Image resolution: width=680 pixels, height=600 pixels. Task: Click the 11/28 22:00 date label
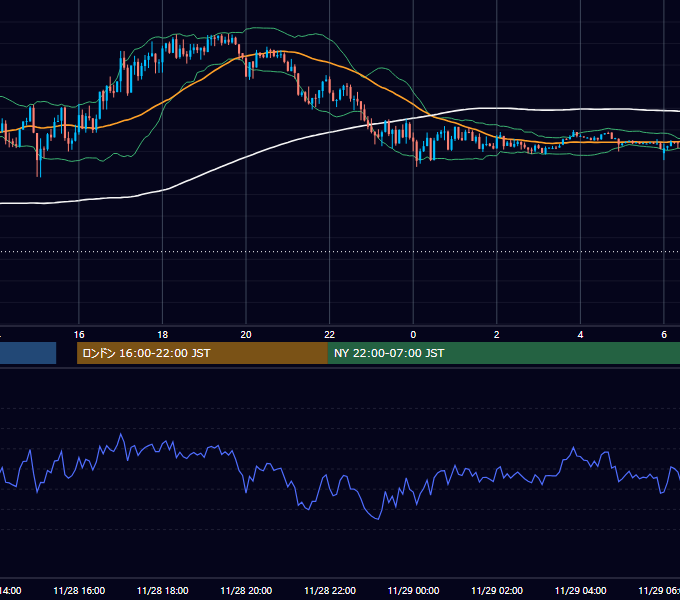tap(330, 591)
